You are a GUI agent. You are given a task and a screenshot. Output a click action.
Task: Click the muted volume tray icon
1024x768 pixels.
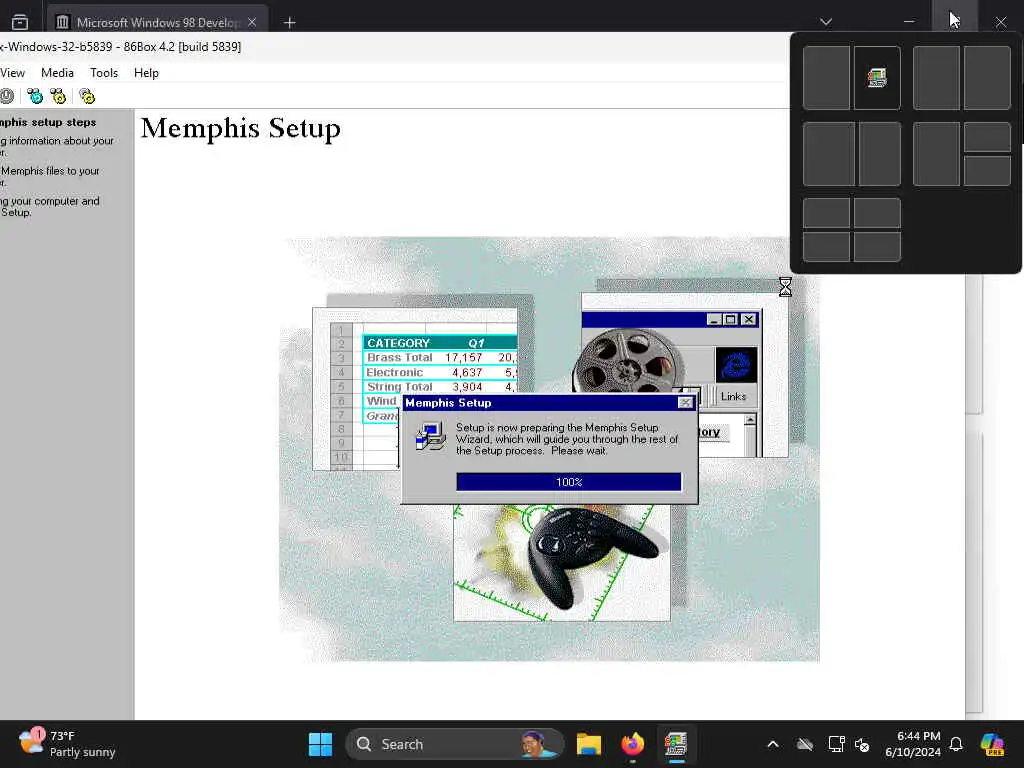[x=862, y=744]
